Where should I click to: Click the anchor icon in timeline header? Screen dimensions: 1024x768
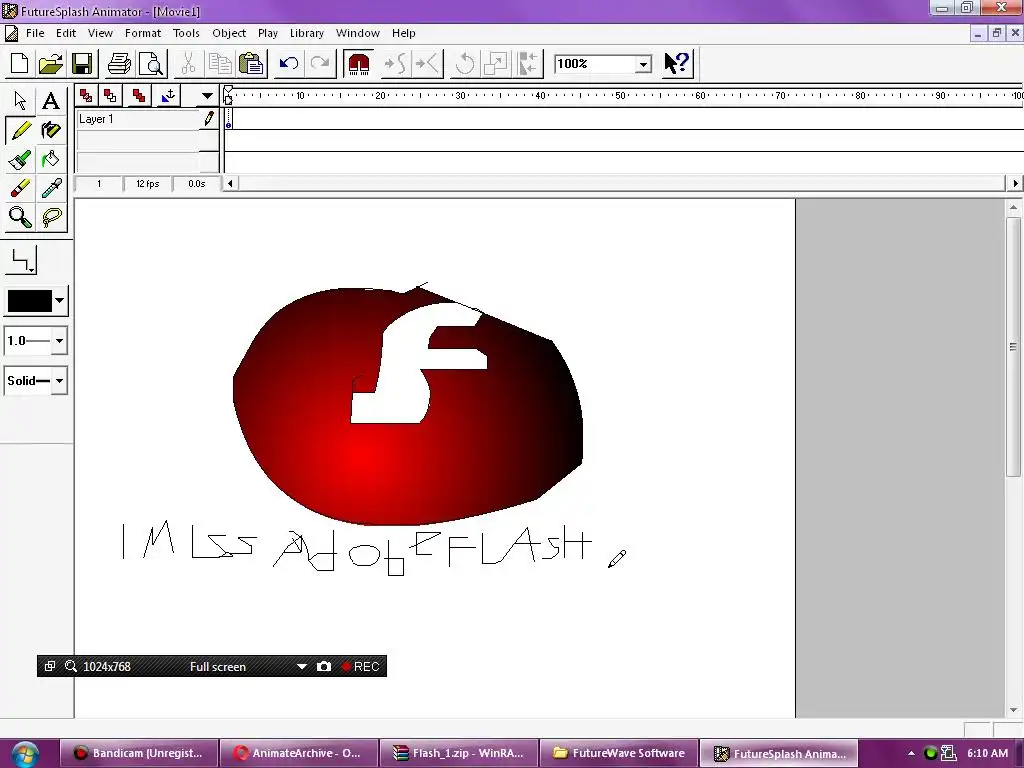tap(168, 96)
